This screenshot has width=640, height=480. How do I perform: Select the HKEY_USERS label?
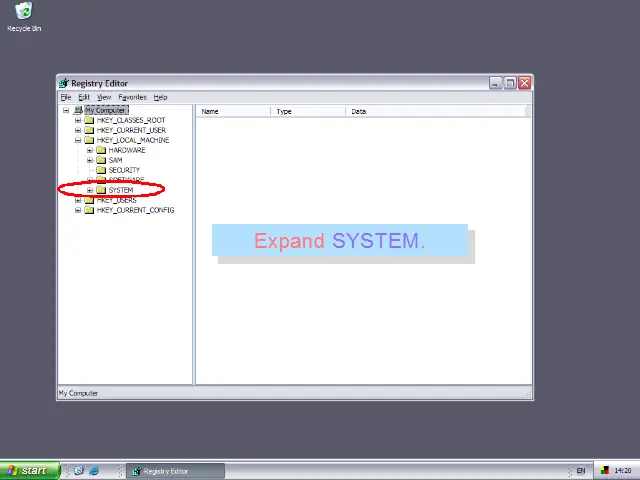tap(117, 200)
